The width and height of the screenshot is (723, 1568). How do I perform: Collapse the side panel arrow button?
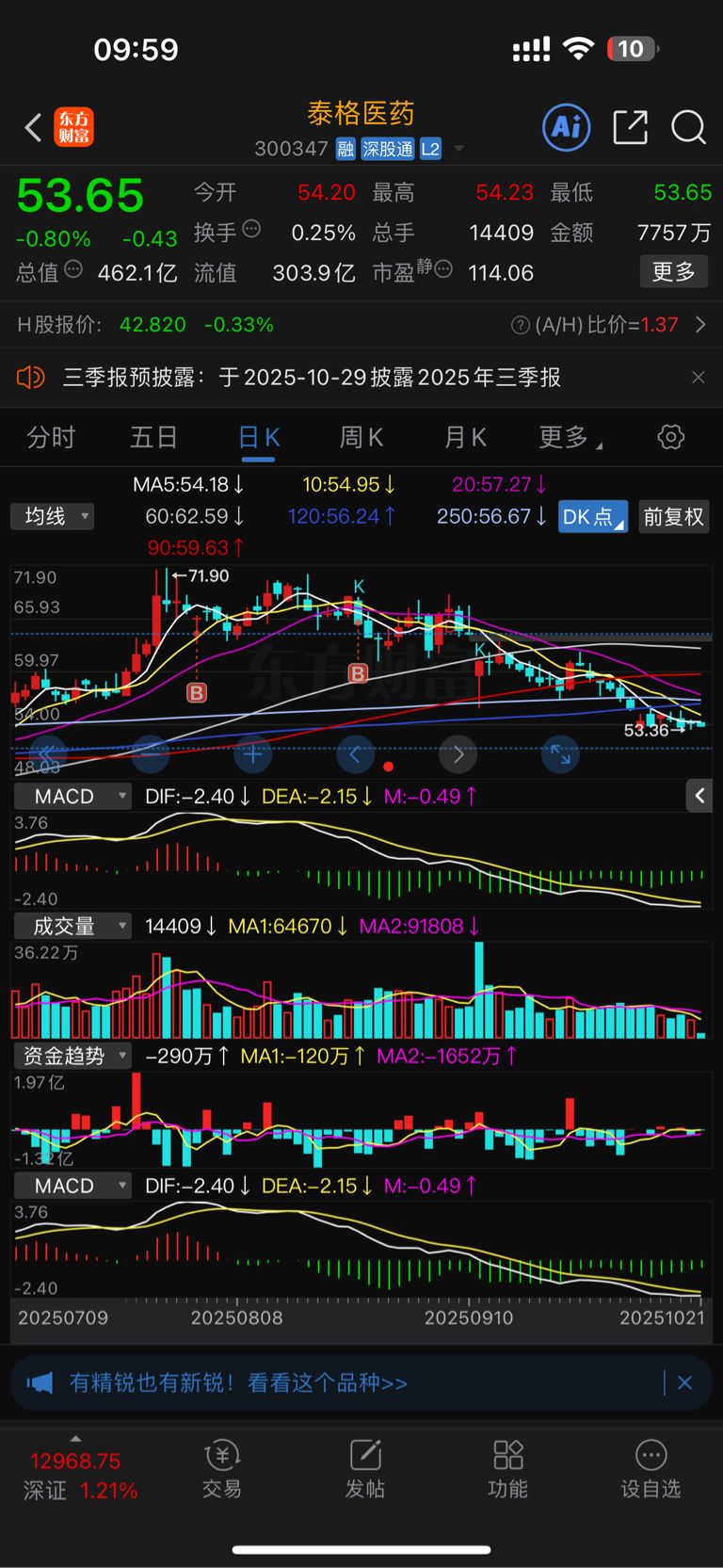[x=699, y=797]
